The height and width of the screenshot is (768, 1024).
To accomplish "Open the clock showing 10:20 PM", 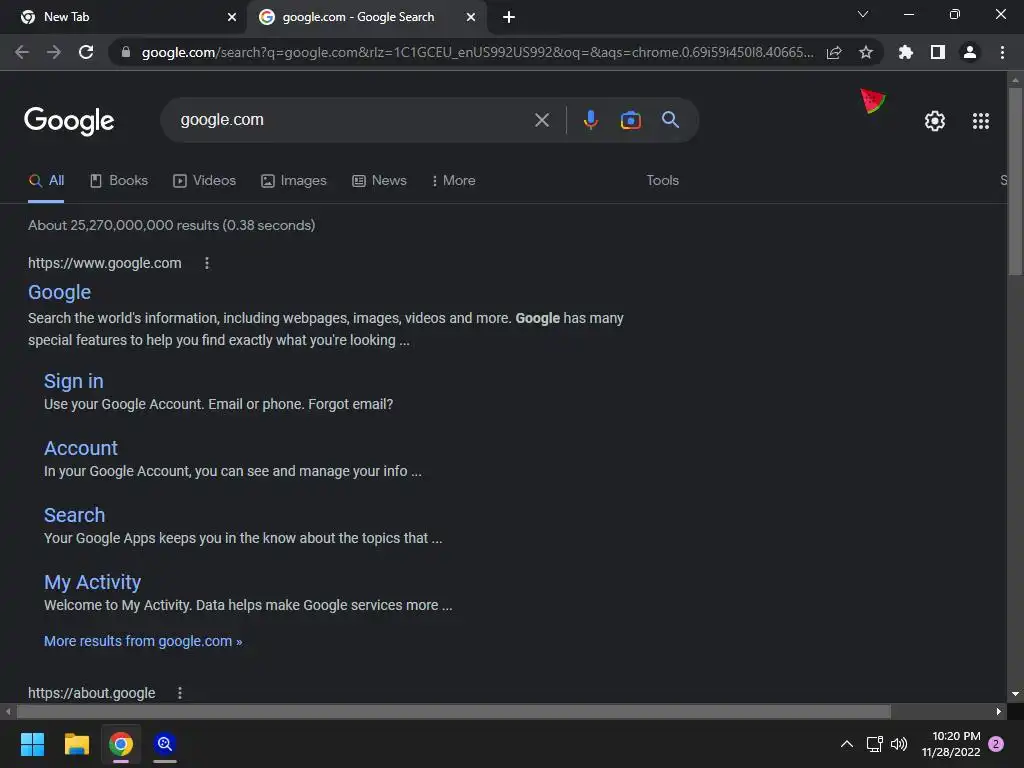I will point(951,744).
